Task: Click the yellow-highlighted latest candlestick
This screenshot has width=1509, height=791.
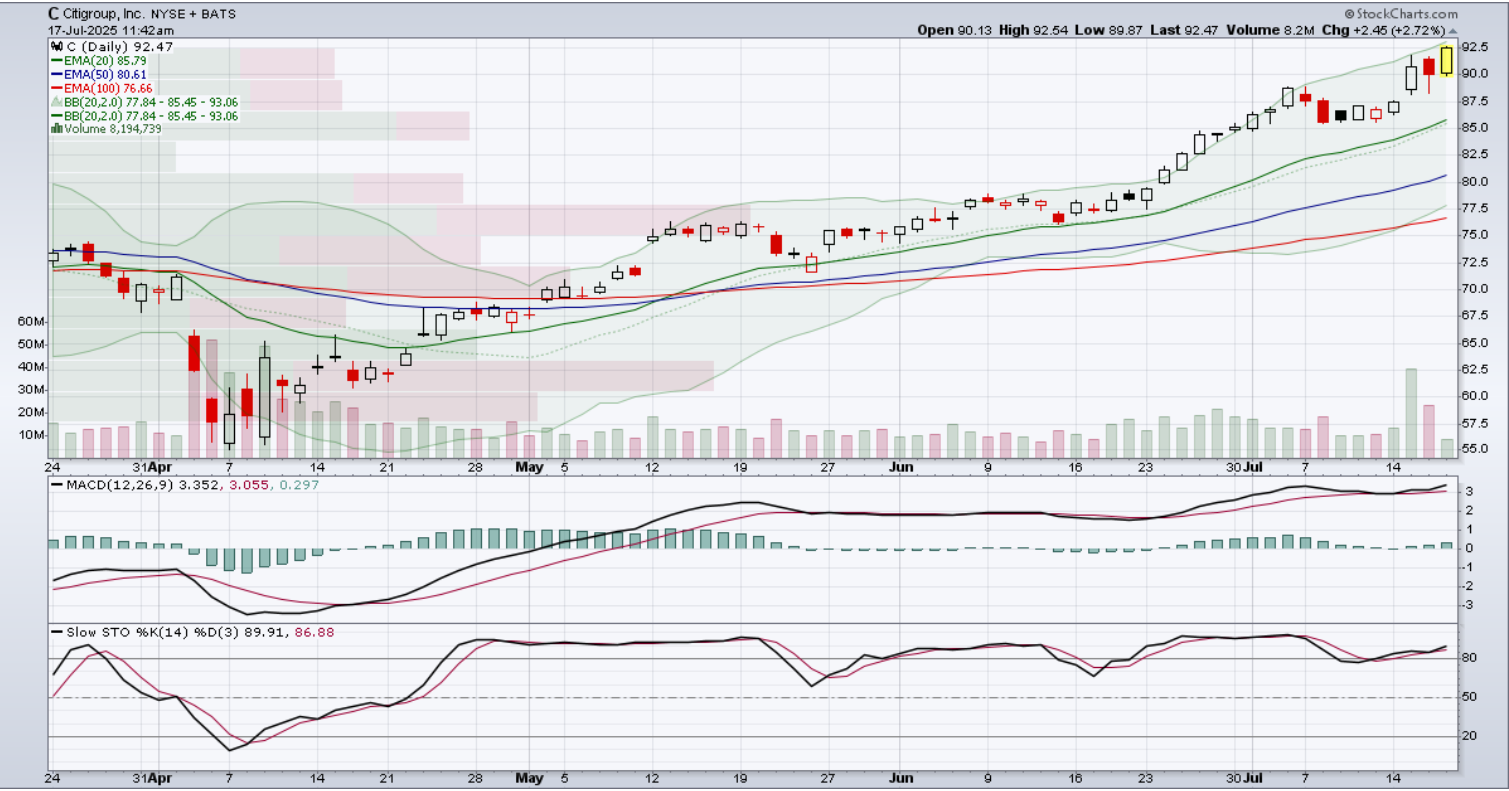Action: pyautogui.click(x=1446, y=59)
